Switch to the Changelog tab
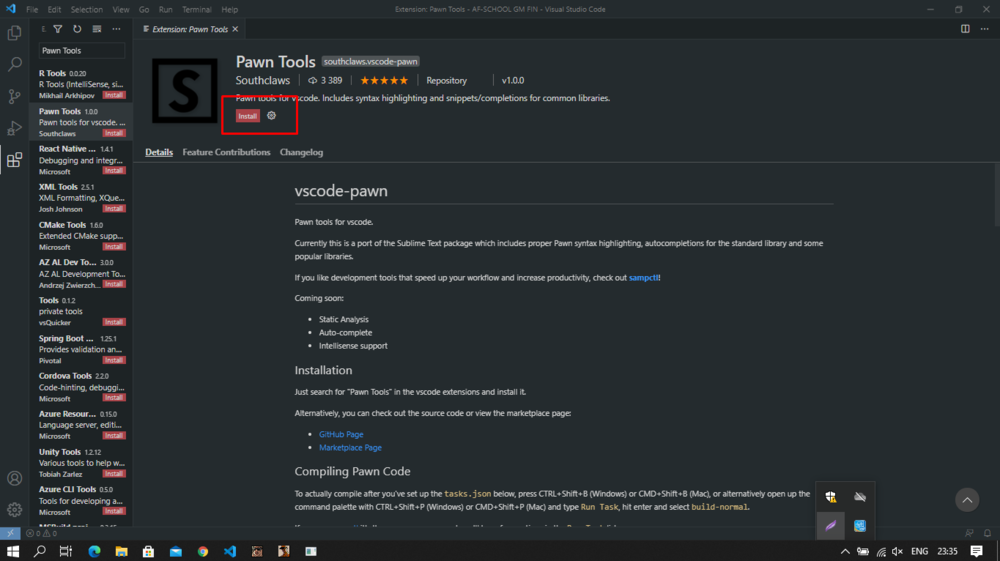This screenshot has width=1000, height=561. (301, 152)
